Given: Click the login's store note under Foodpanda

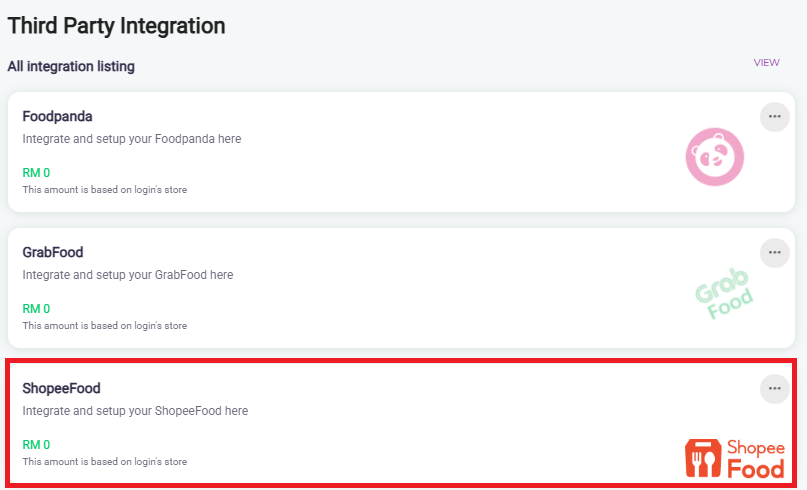Looking at the screenshot, I should [104, 189].
